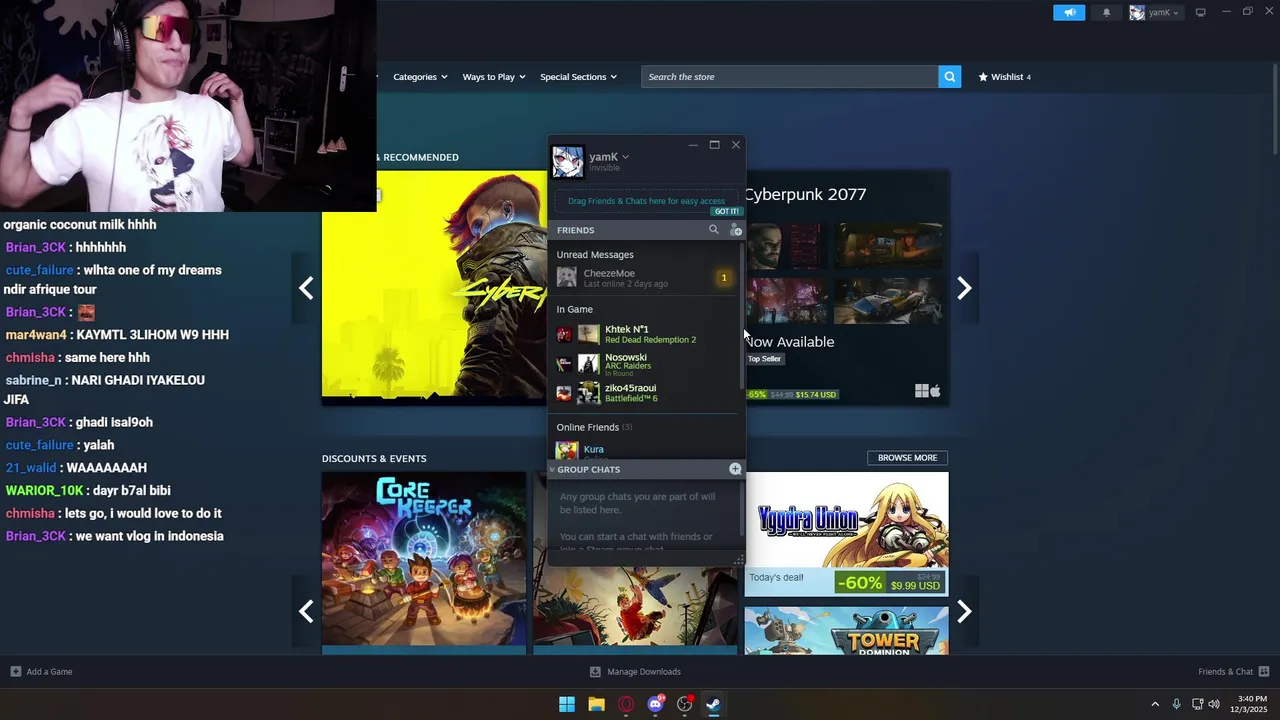Click in the Search the store field
The width and height of the screenshot is (1280, 720).
point(790,77)
